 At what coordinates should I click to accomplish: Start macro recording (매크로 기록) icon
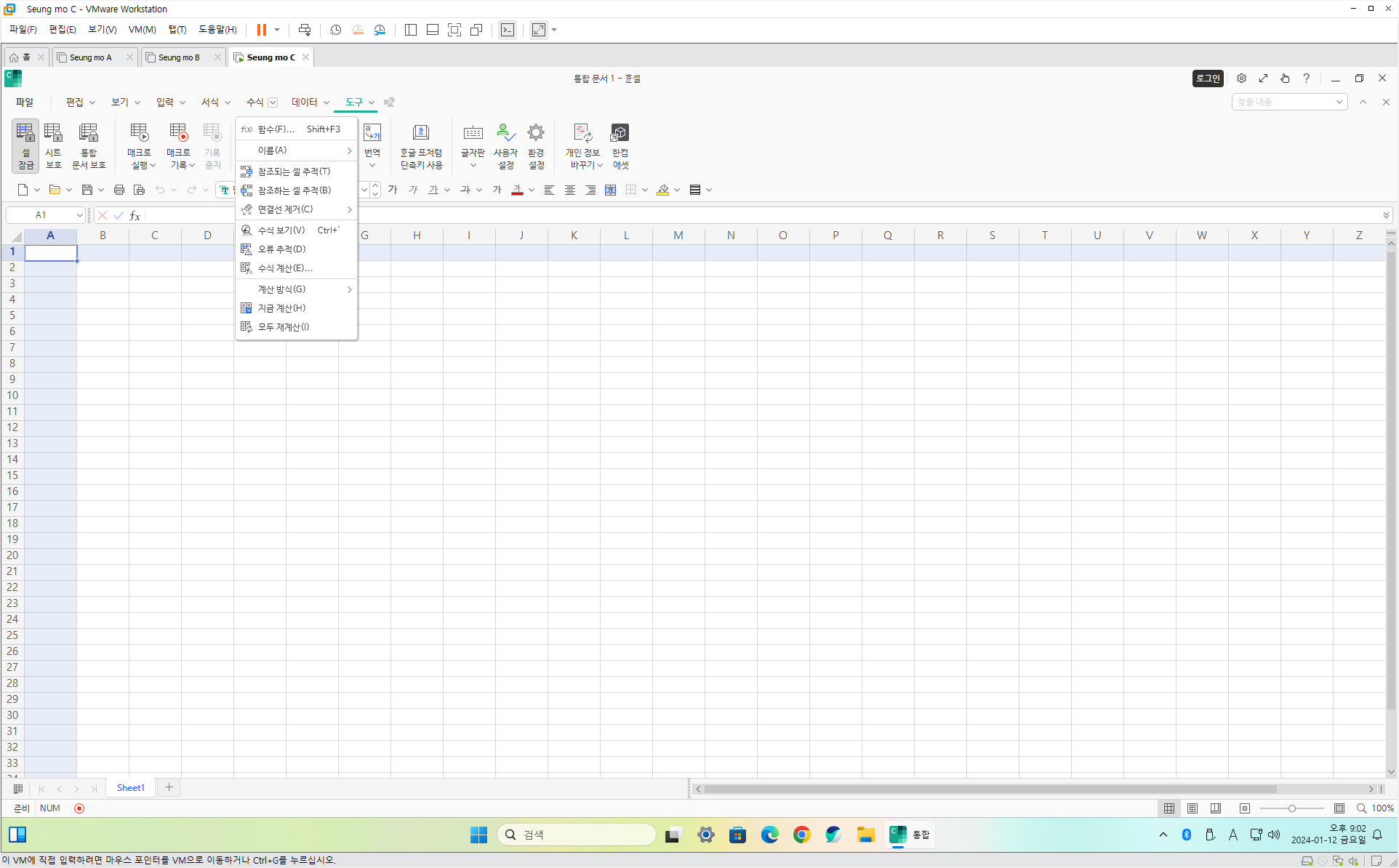[x=178, y=146]
